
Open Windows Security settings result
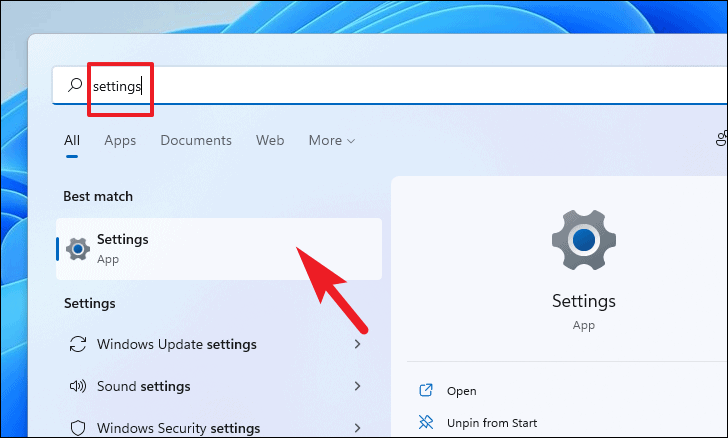tap(219, 428)
